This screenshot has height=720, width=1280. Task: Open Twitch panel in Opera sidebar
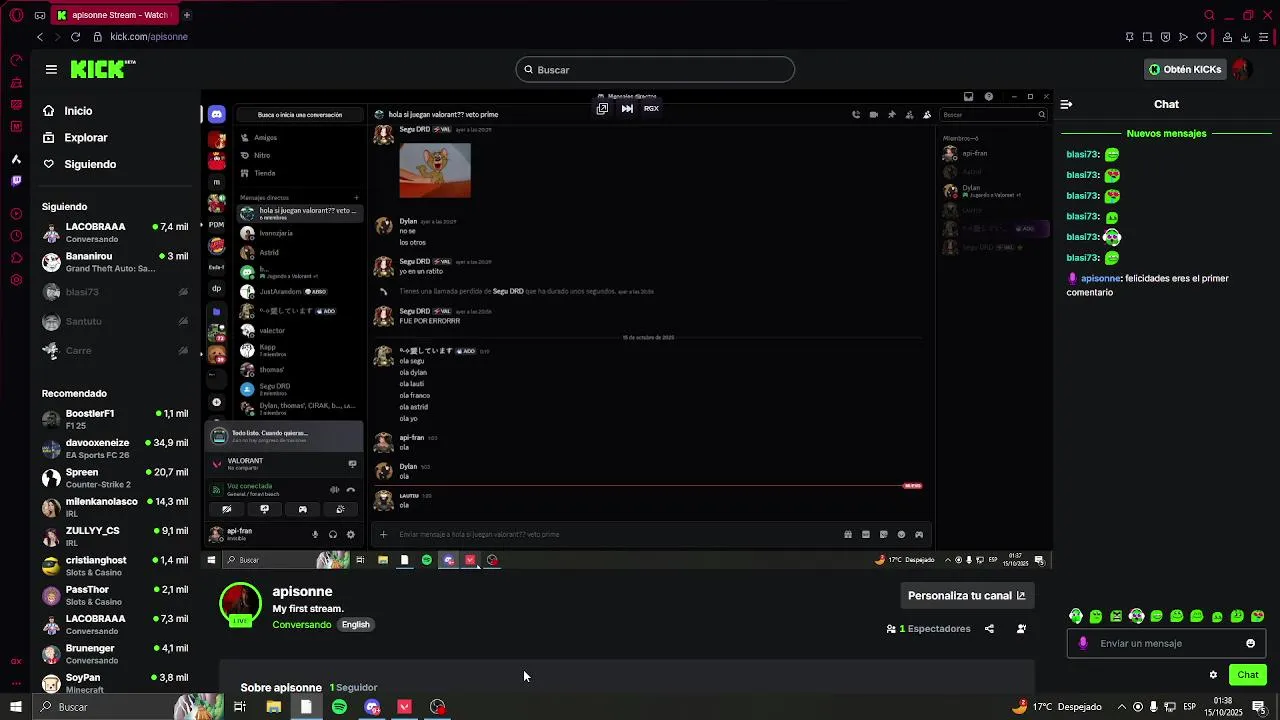[x=16, y=181]
